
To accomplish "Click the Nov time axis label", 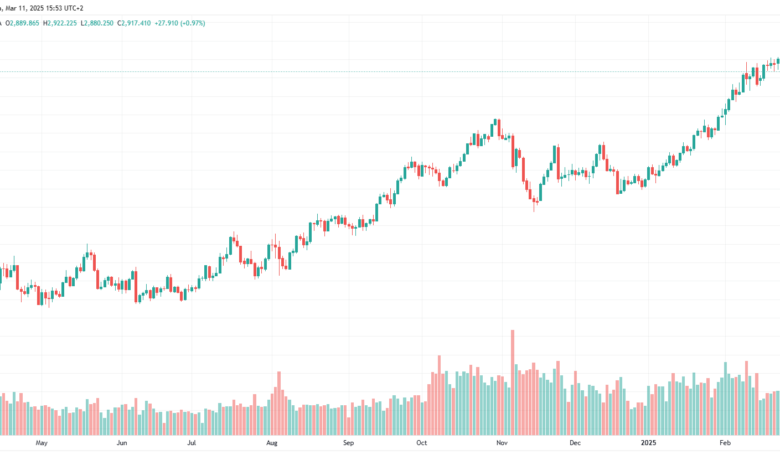I will (501, 443).
